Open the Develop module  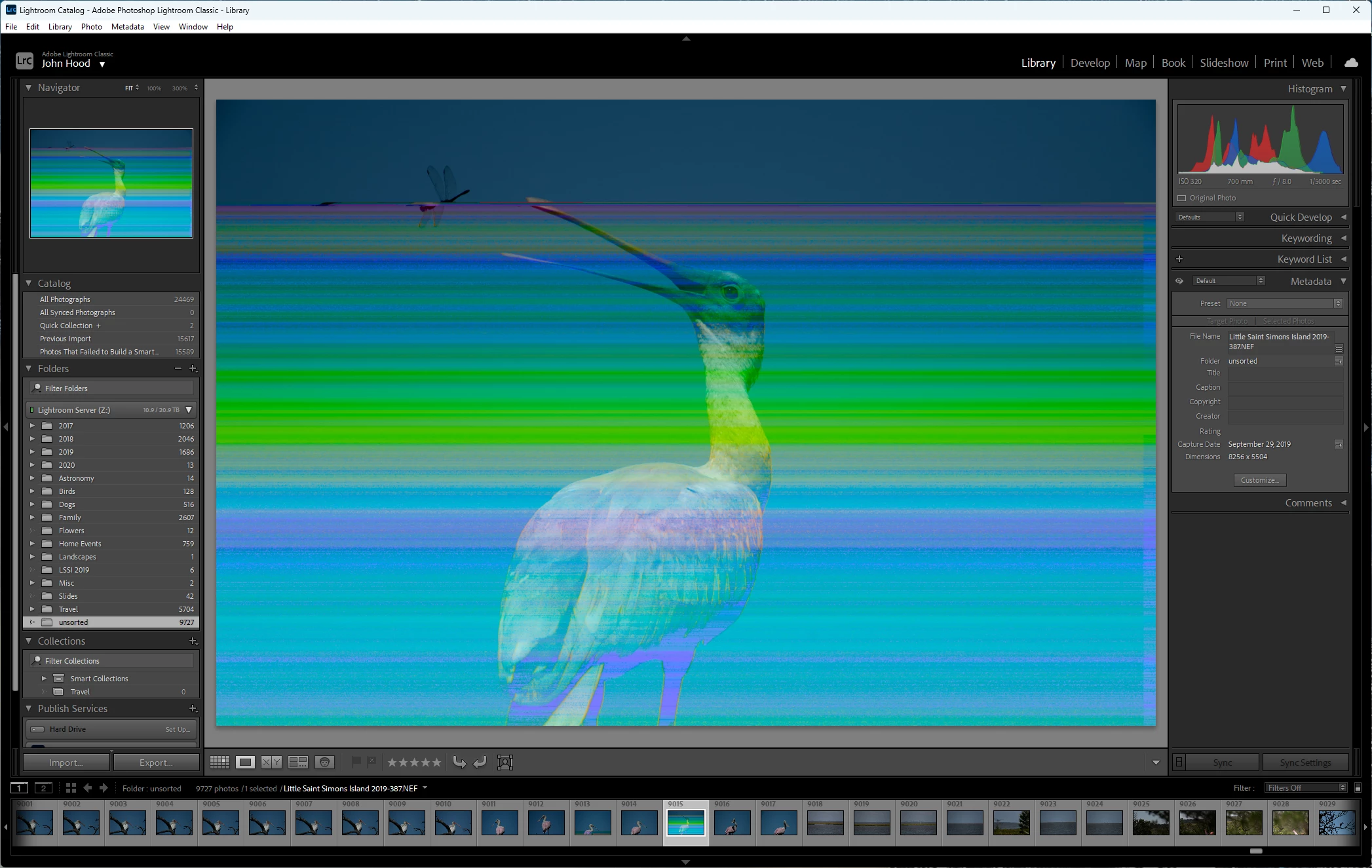[1090, 63]
